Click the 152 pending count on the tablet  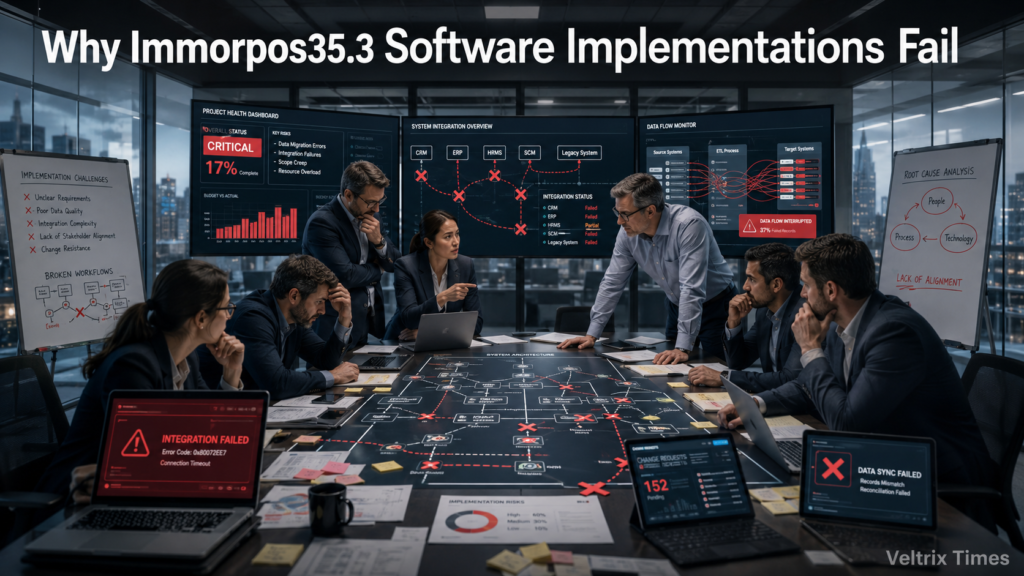click(655, 485)
